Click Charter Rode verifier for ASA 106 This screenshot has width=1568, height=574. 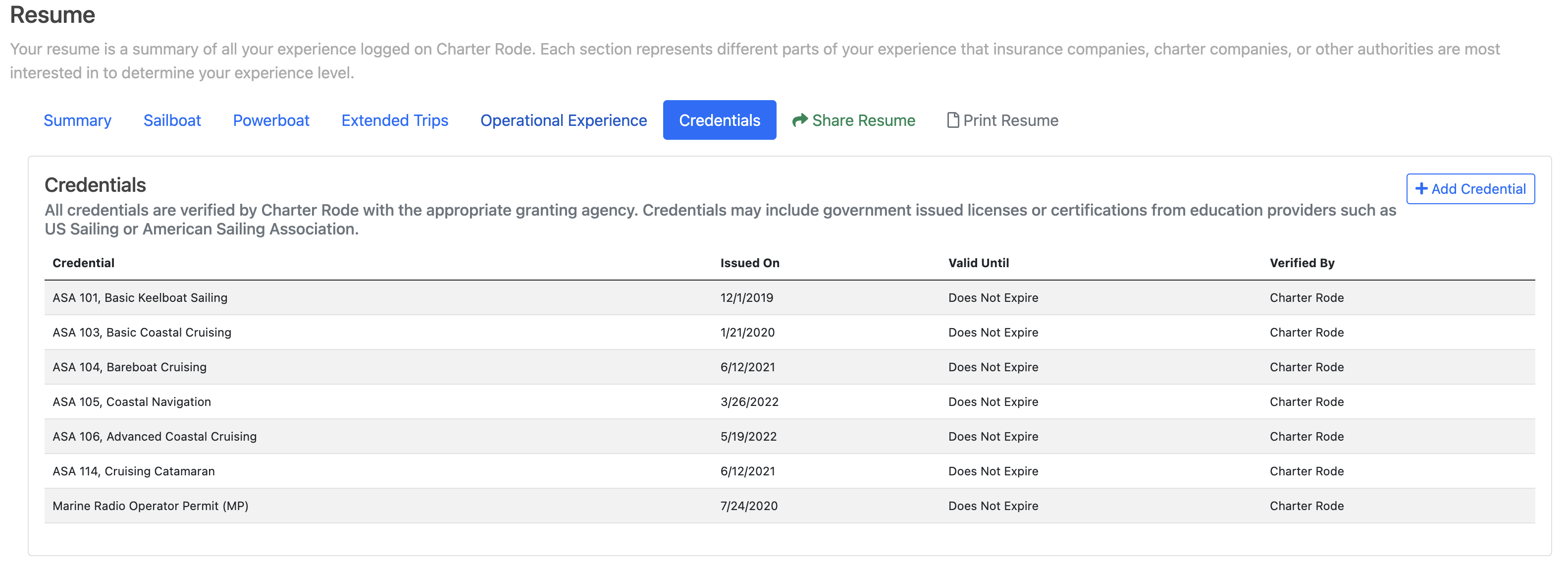point(1307,436)
